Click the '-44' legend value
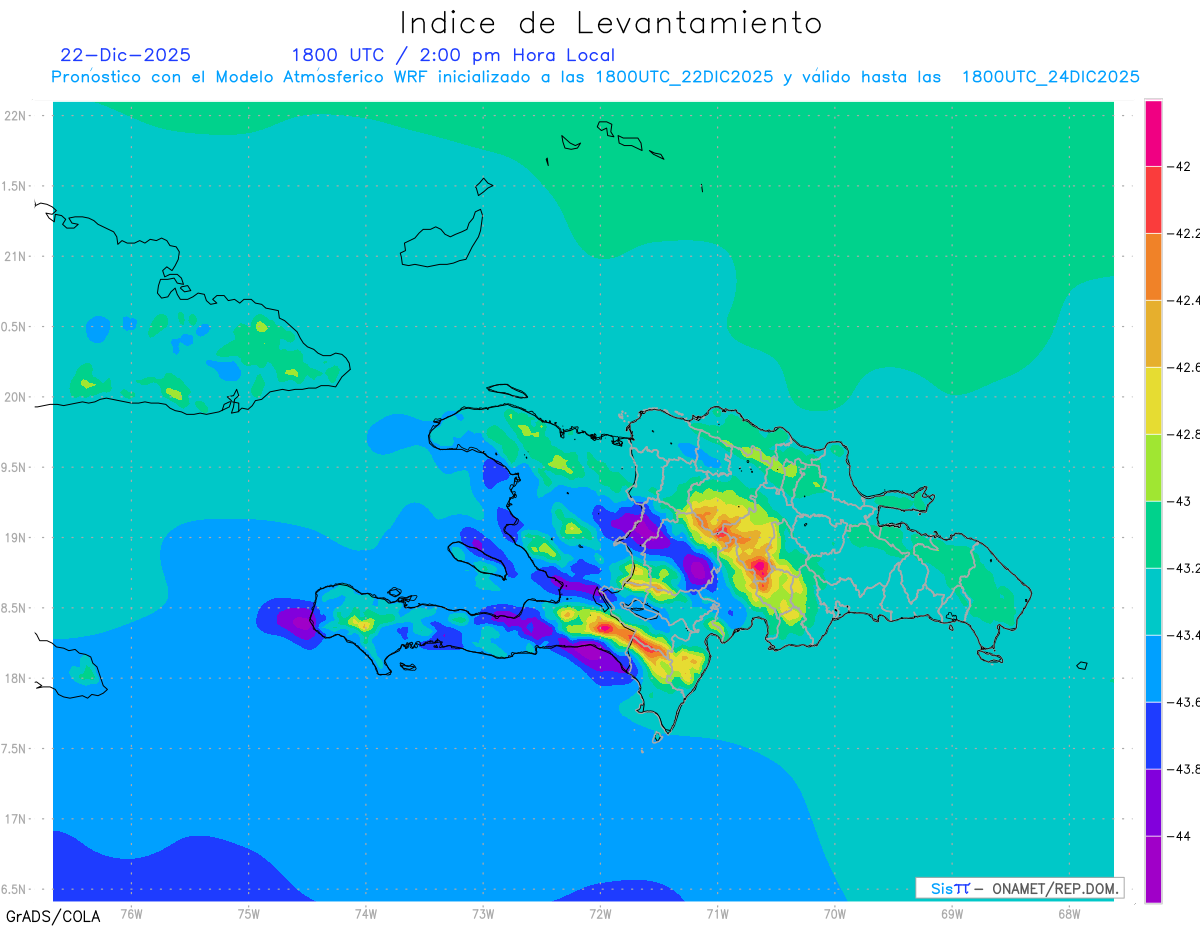The height and width of the screenshot is (927, 1200). coord(1179,836)
